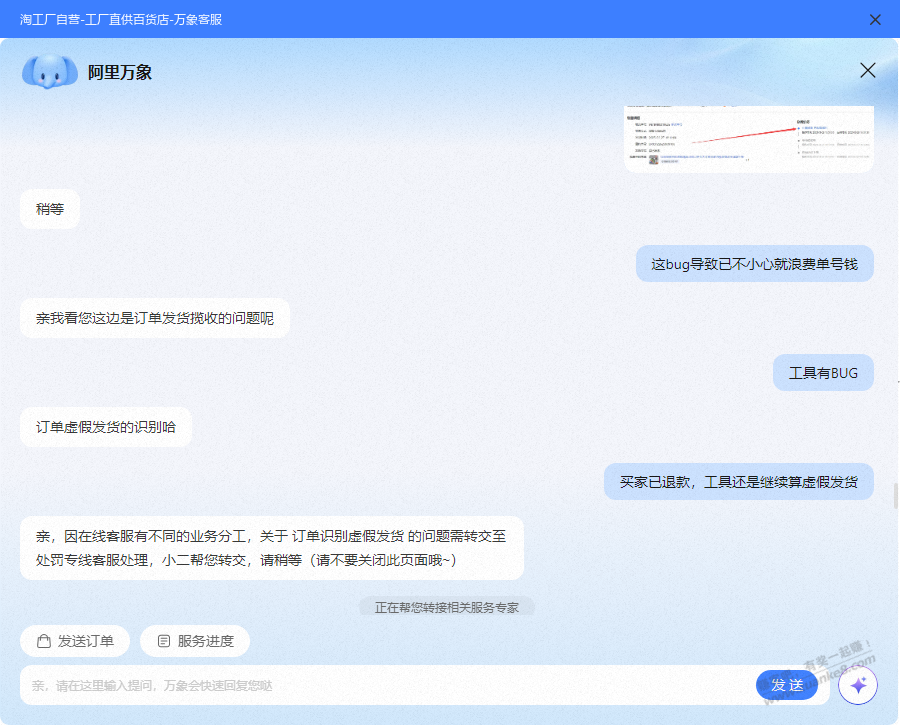Viewport: 900px width, 725px height.
Task: Open the screenshot thumbnail in the chat
Action: [x=748, y=138]
